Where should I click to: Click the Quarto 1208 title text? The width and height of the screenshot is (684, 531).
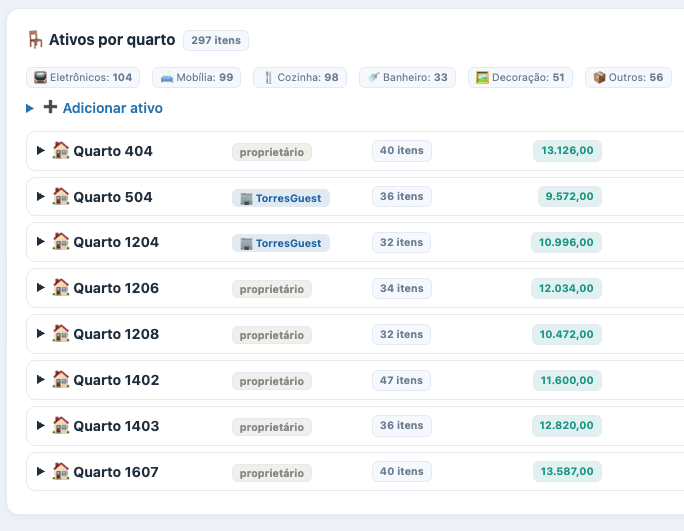[x=116, y=334]
